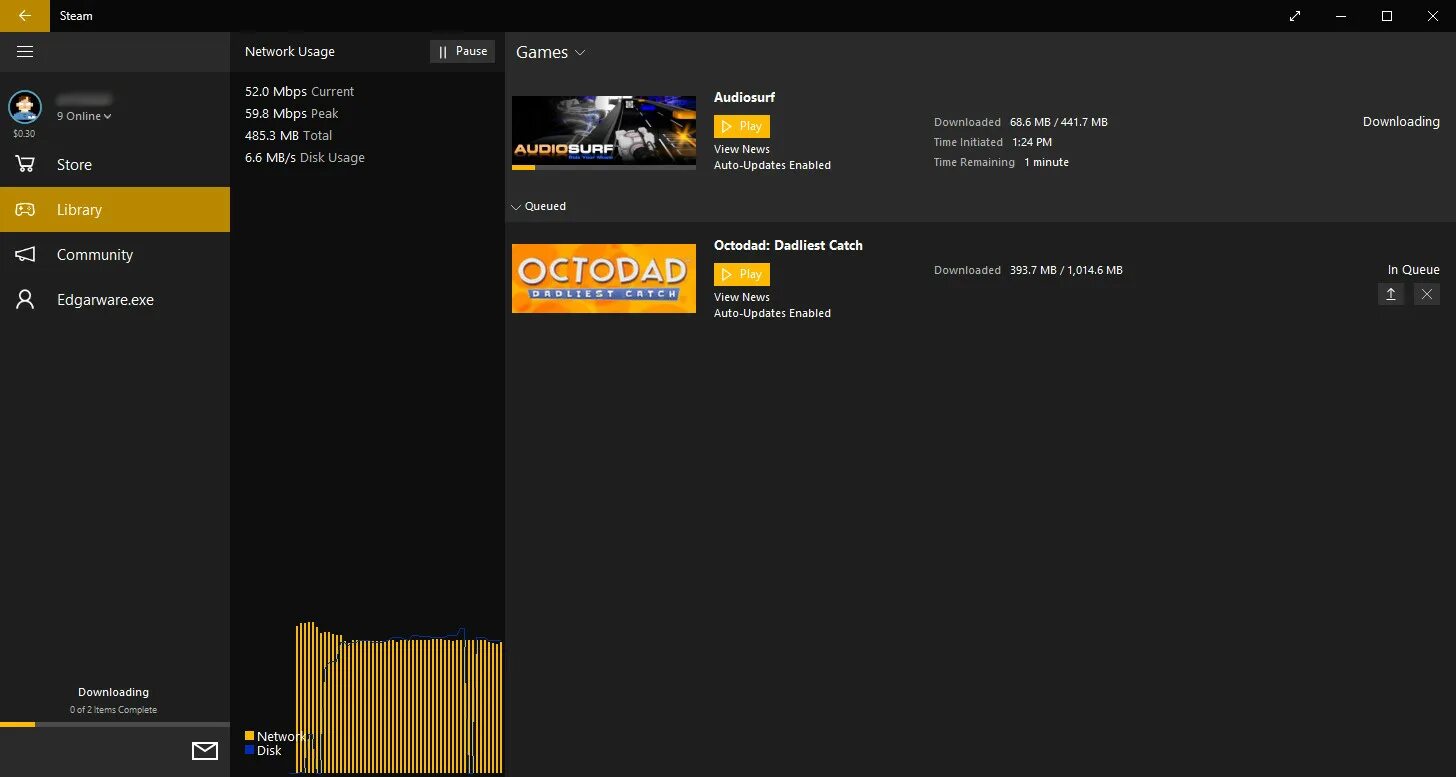Screen dimensions: 1456x777
Task: Move Octodad up in the download queue
Action: (x=1391, y=294)
